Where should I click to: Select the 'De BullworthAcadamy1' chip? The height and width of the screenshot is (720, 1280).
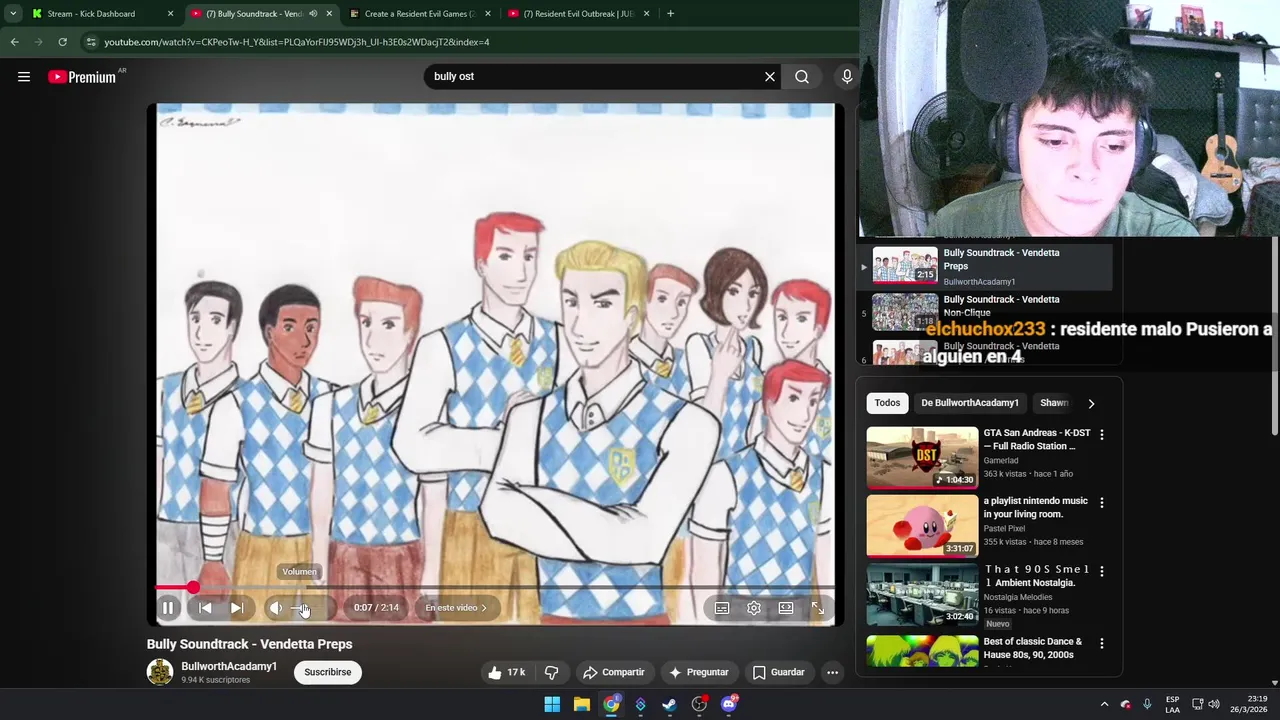[x=970, y=403]
